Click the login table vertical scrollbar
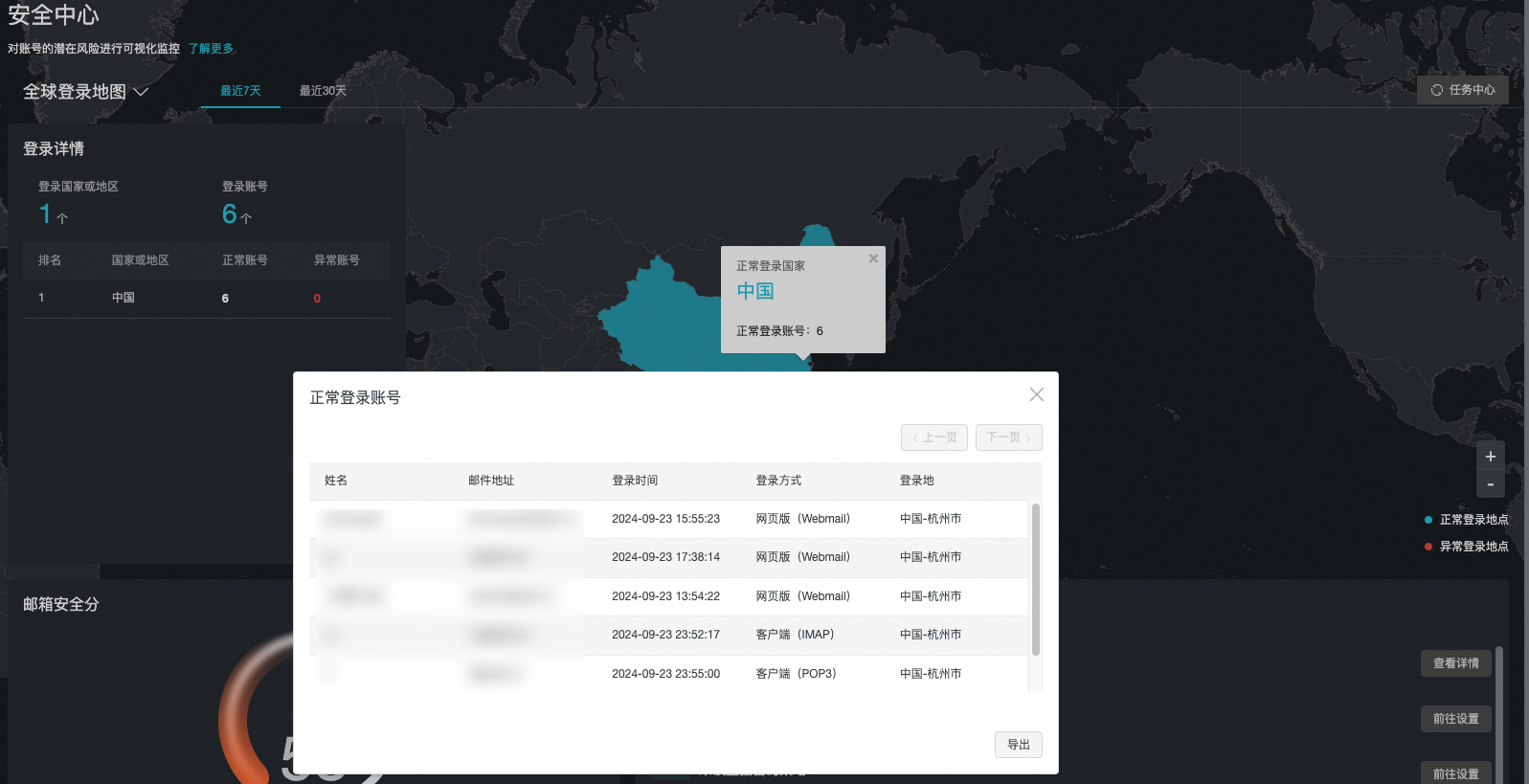The width and height of the screenshot is (1529, 784). [1035, 579]
